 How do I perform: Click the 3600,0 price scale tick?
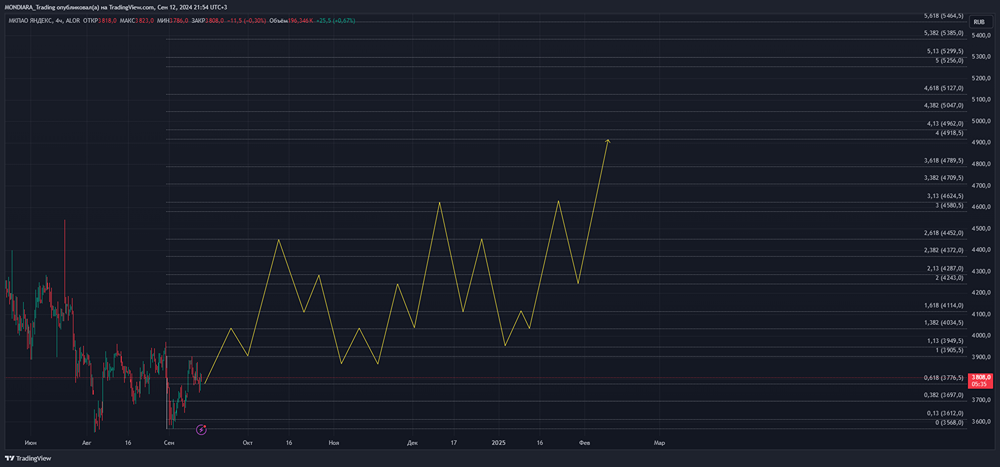coord(980,422)
